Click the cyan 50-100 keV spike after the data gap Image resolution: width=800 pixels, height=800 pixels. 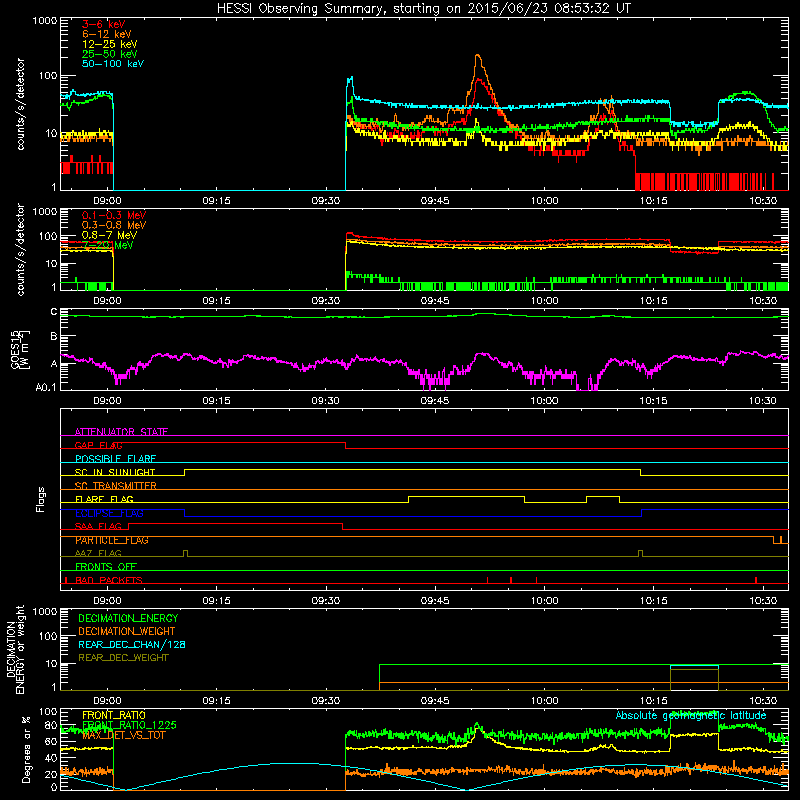point(350,80)
